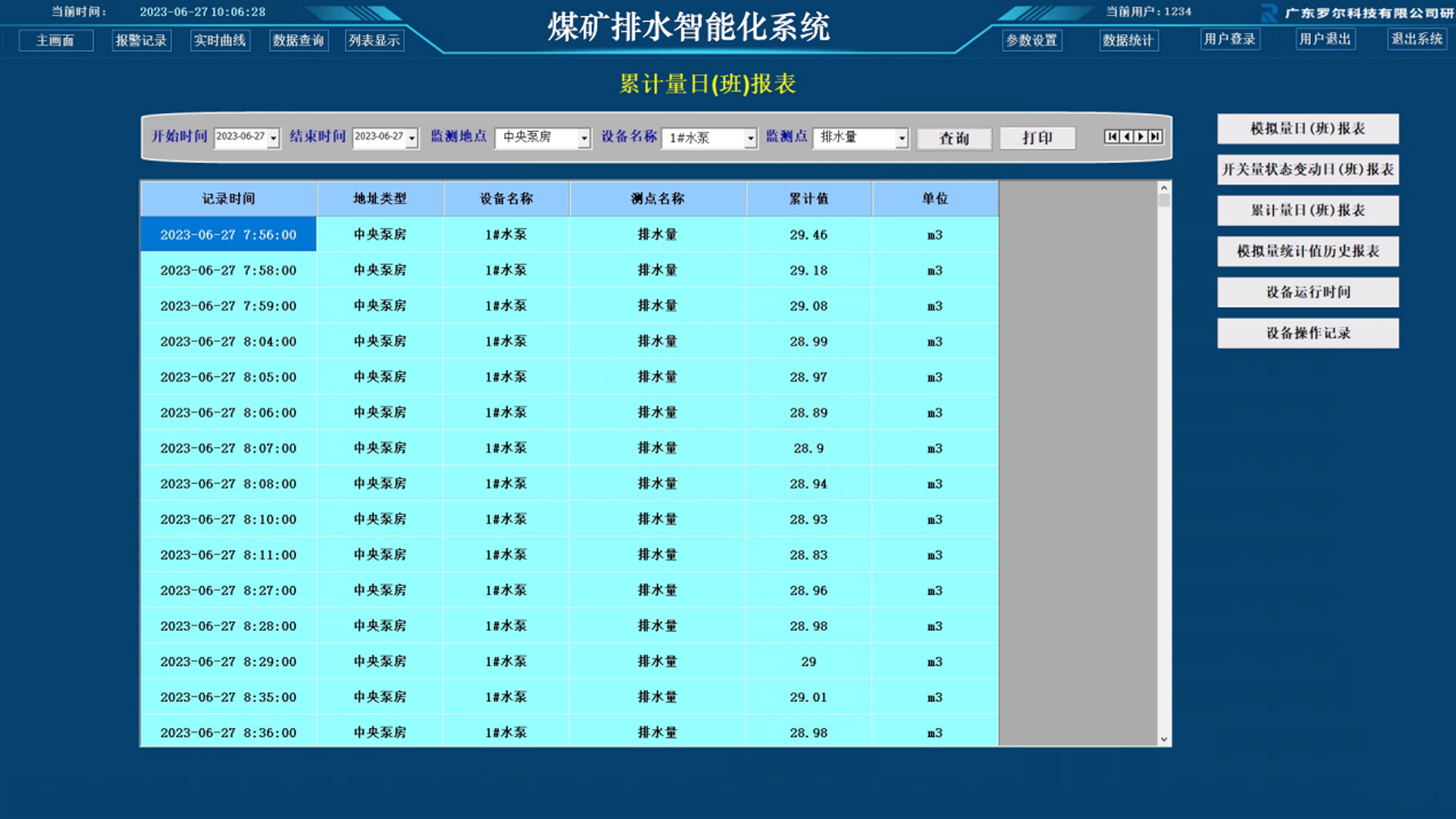Select row 2023-06-27 8:11:00
1456x819 pixels.
coord(570,555)
